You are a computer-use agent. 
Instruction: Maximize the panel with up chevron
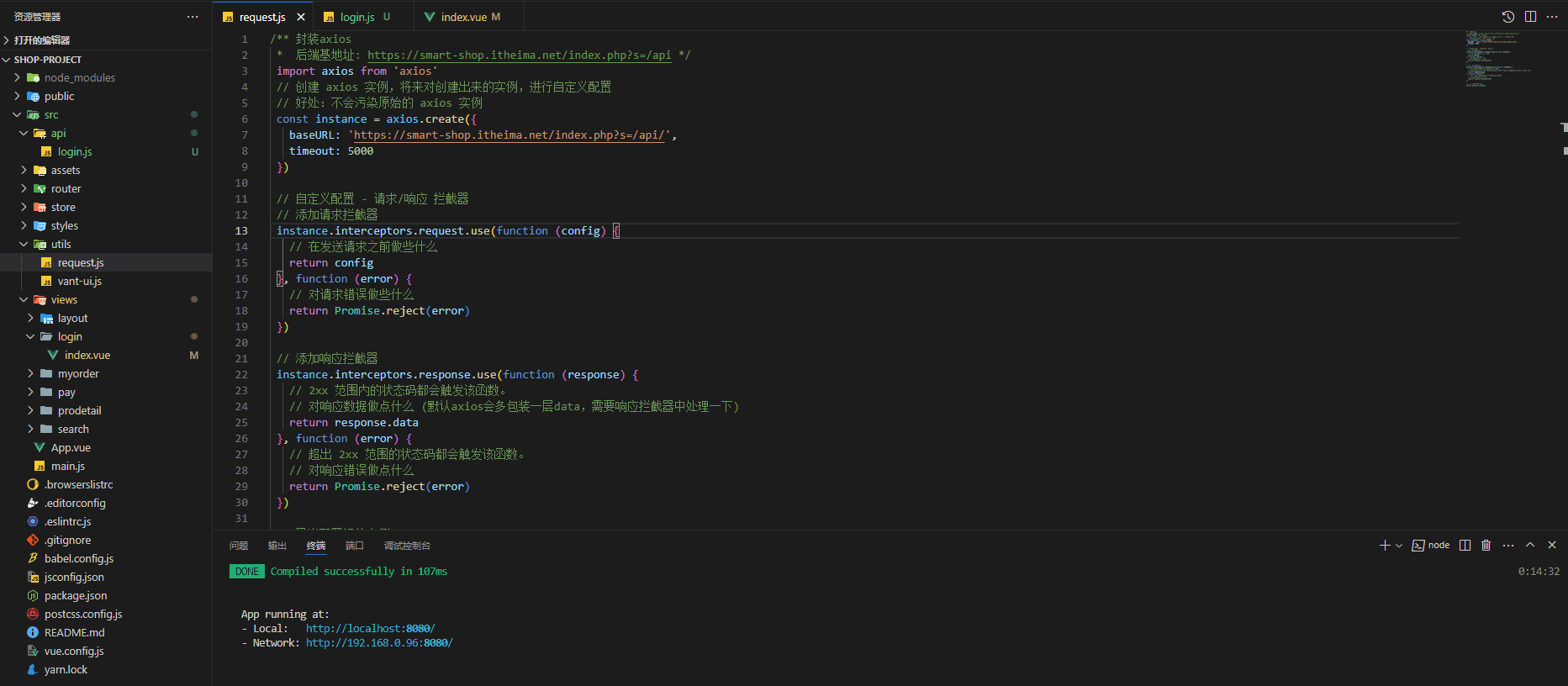[1530, 546]
